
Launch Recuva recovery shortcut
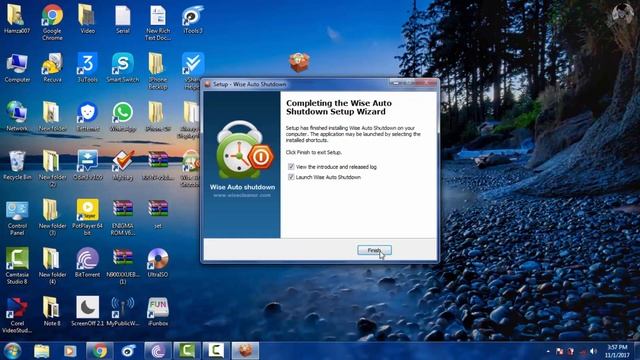pyautogui.click(x=52, y=68)
